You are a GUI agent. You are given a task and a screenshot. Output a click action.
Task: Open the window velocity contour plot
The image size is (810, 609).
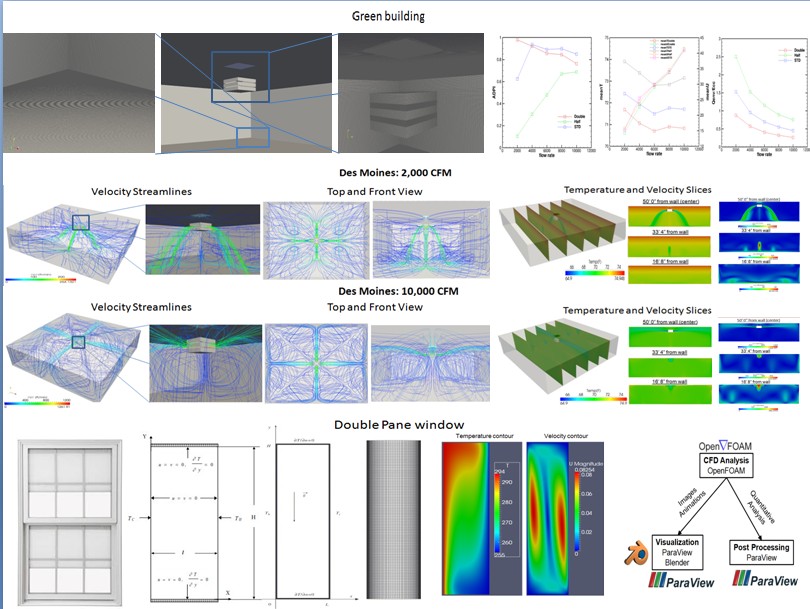coord(565,519)
